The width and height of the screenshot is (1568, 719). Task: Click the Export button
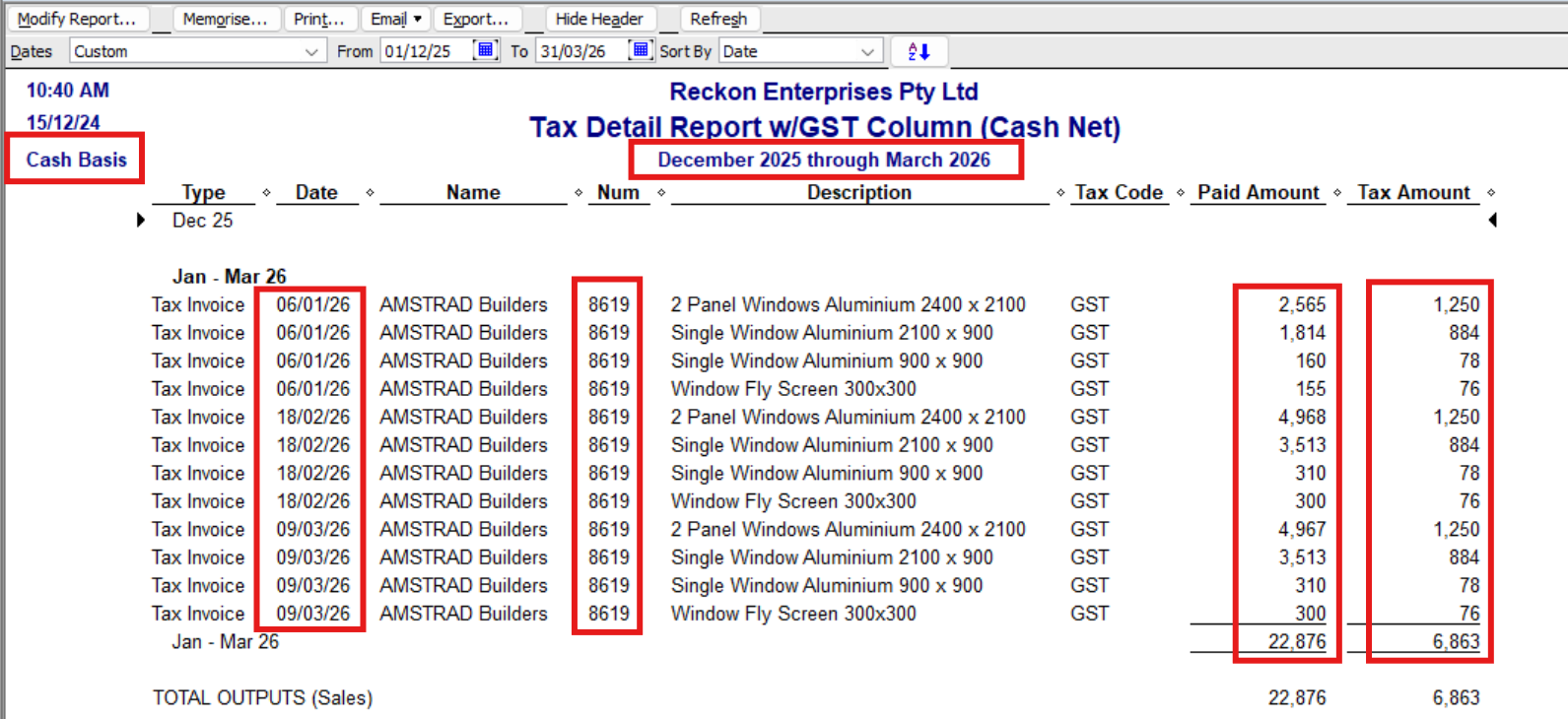point(476,19)
